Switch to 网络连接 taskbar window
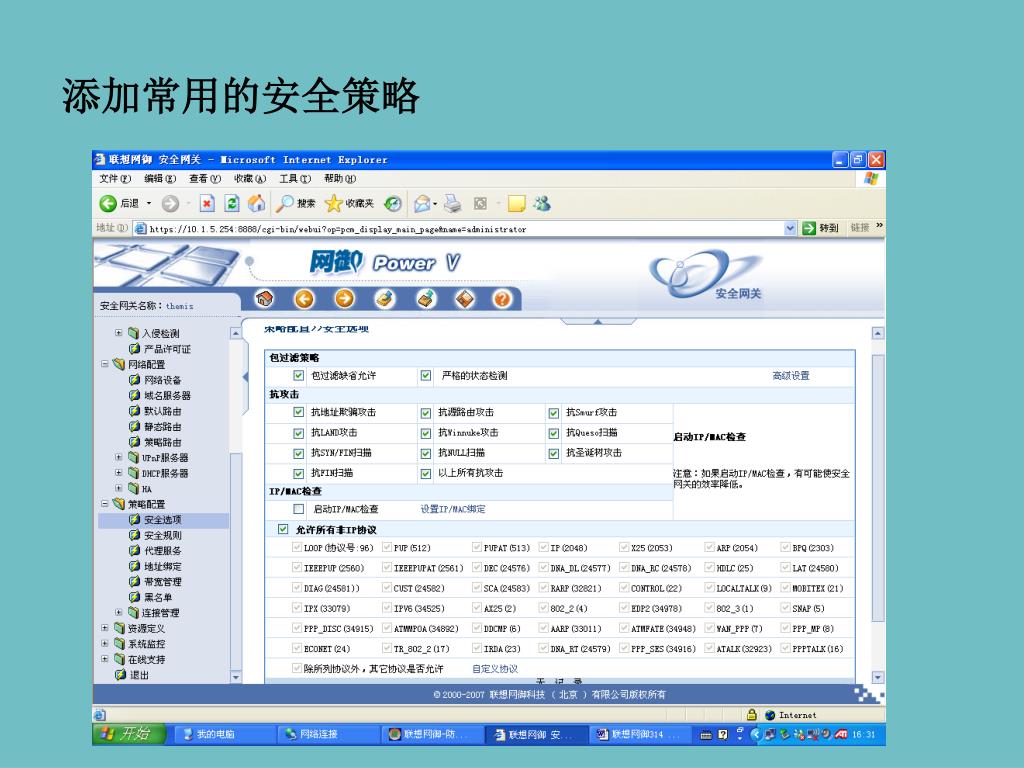 328,734
